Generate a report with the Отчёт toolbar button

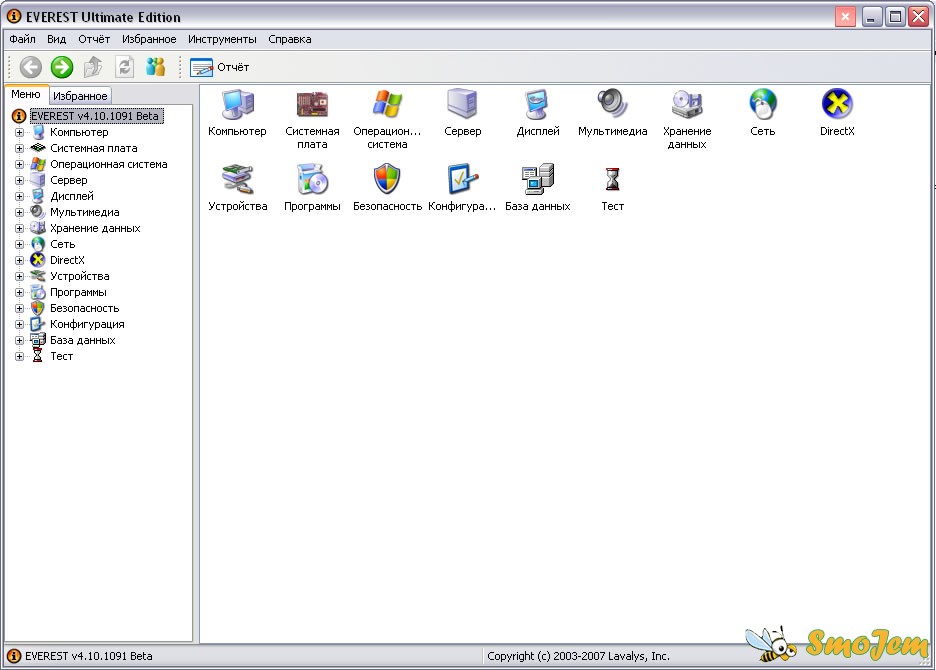pyautogui.click(x=219, y=67)
